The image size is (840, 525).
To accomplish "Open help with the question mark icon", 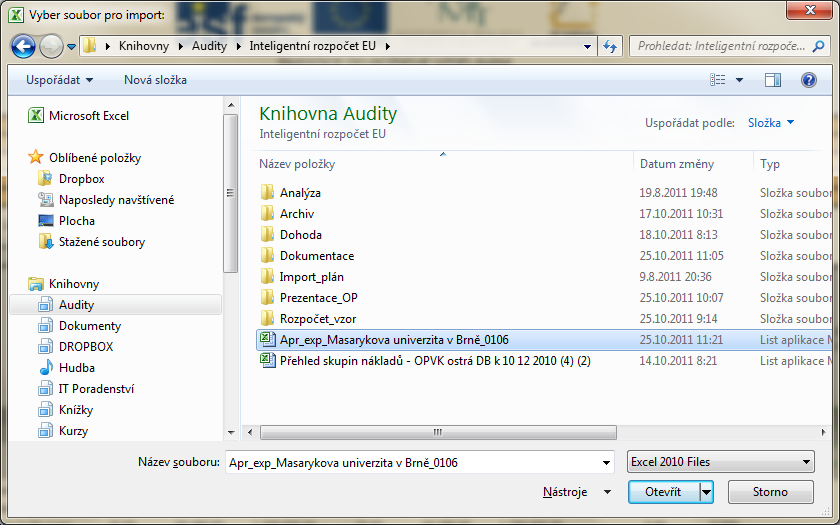I will point(808,80).
